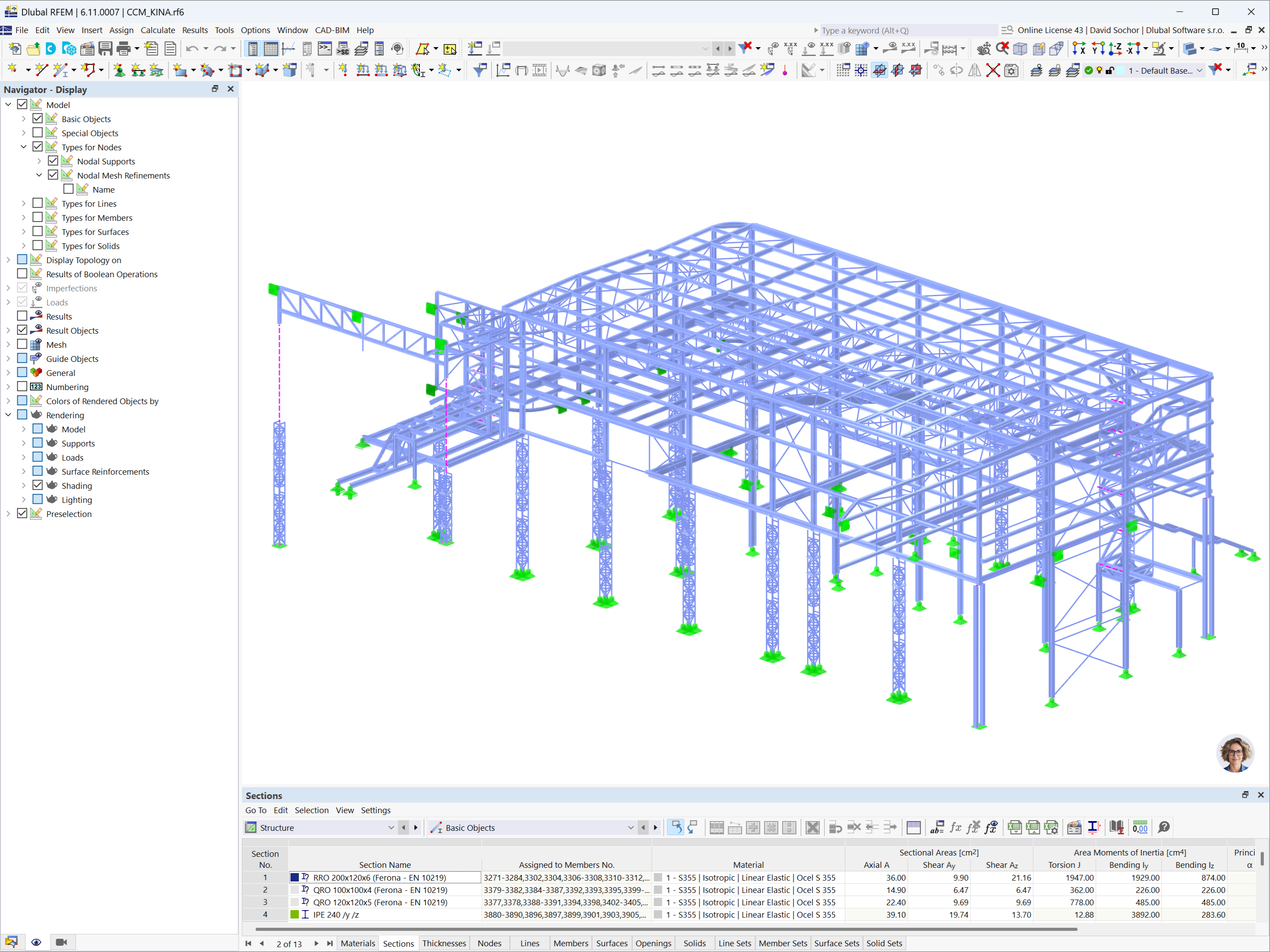Click the Save file icon
Viewport: 1270px width, 952px height.
(x=105, y=49)
